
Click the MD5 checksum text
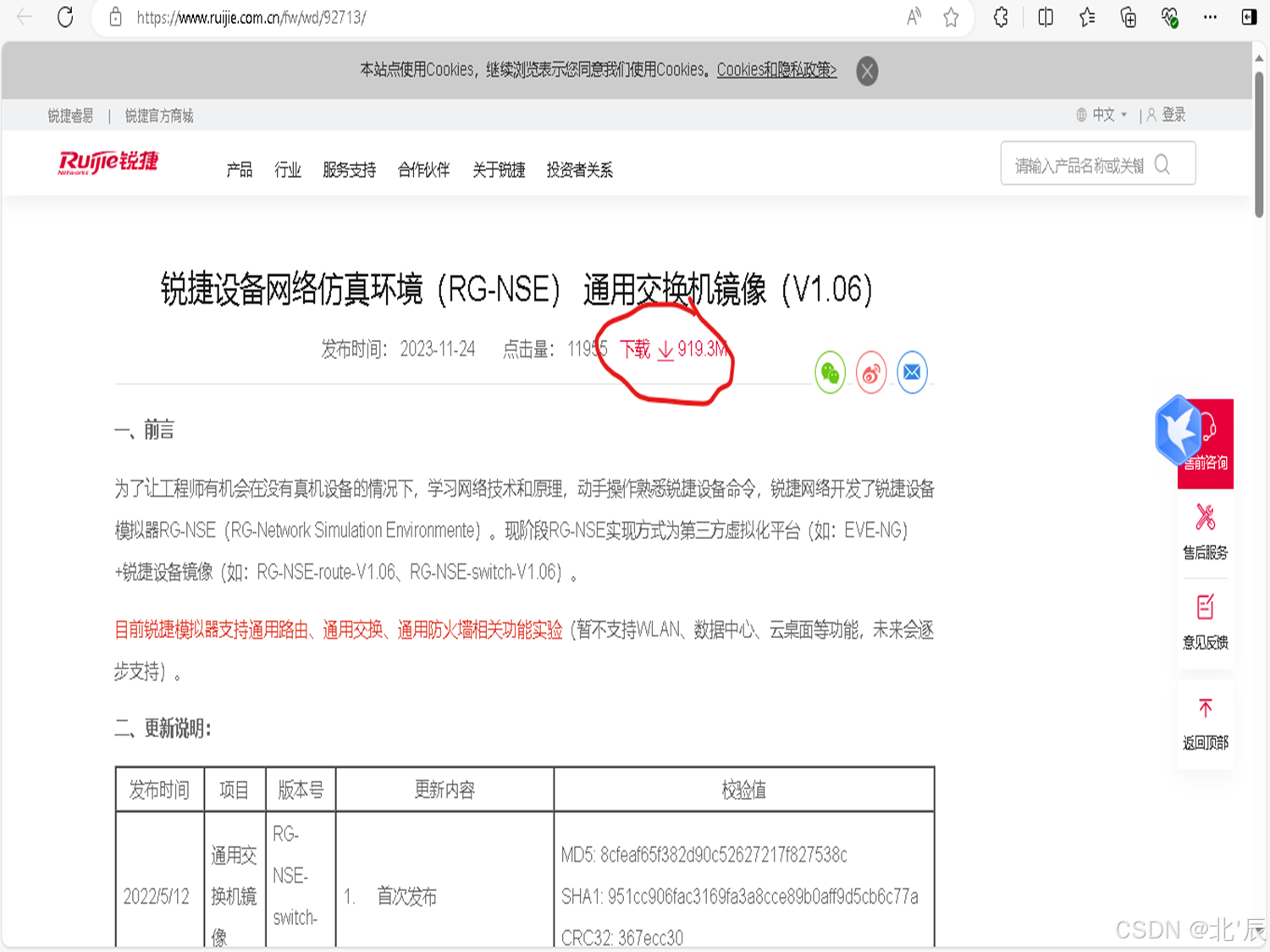pos(704,855)
